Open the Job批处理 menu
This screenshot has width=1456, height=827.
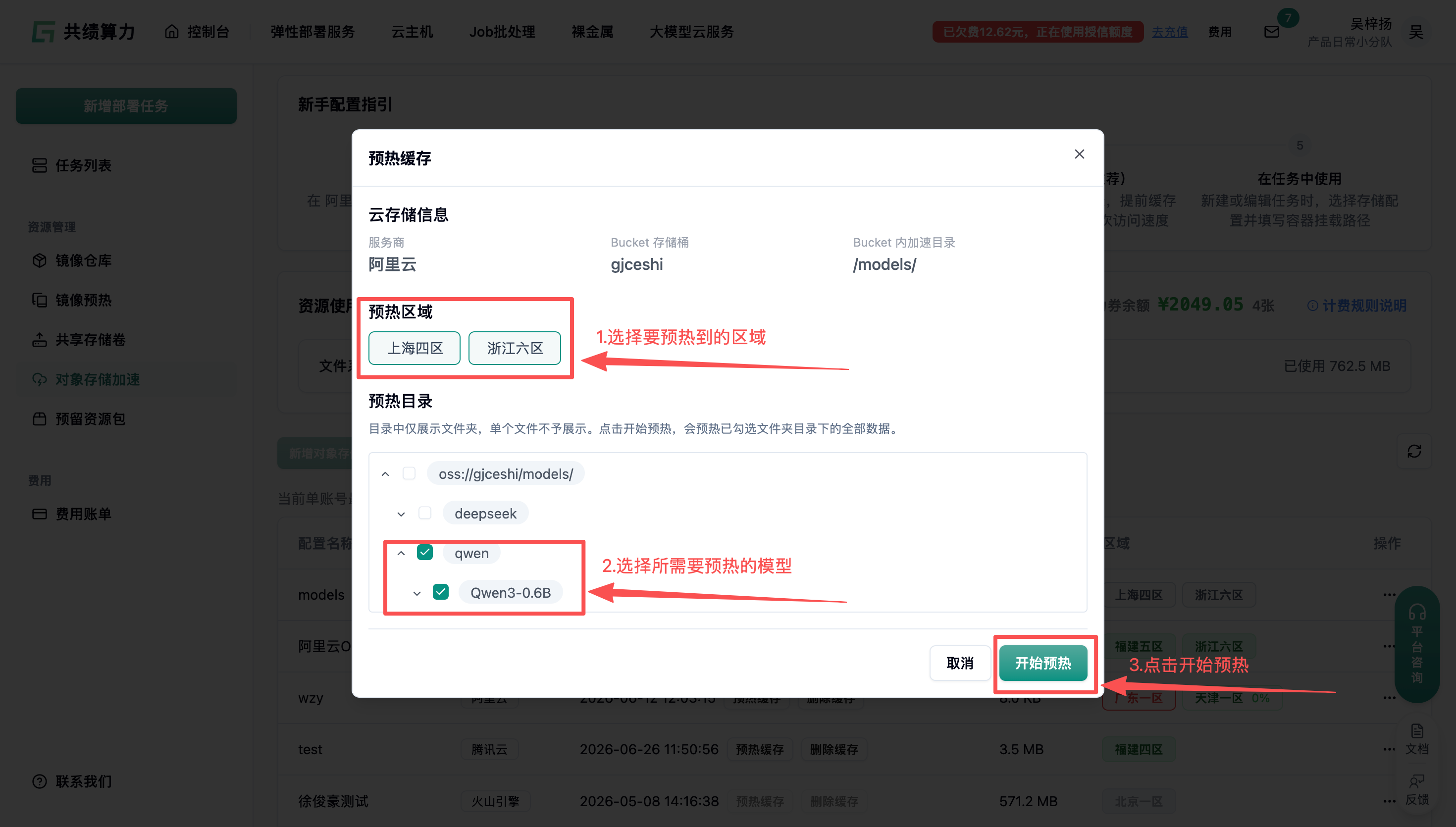tap(503, 32)
